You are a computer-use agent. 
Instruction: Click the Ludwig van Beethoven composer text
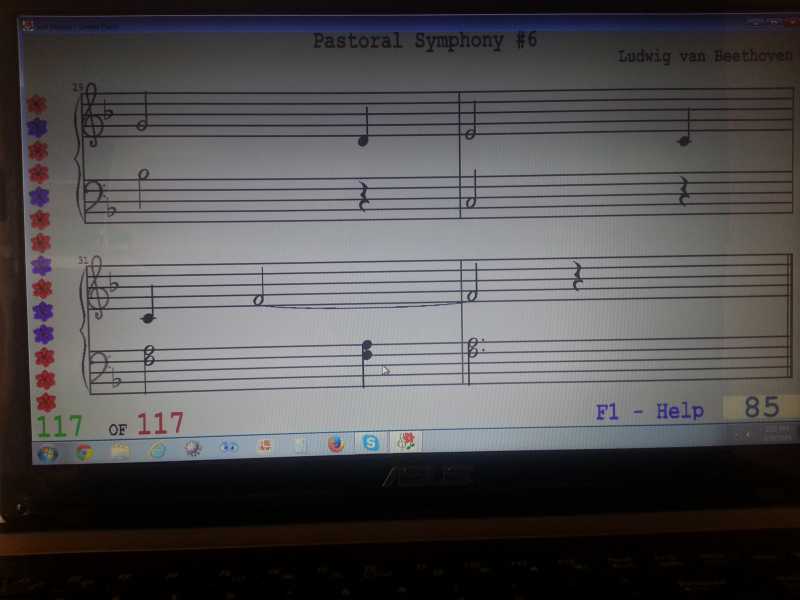click(x=705, y=56)
